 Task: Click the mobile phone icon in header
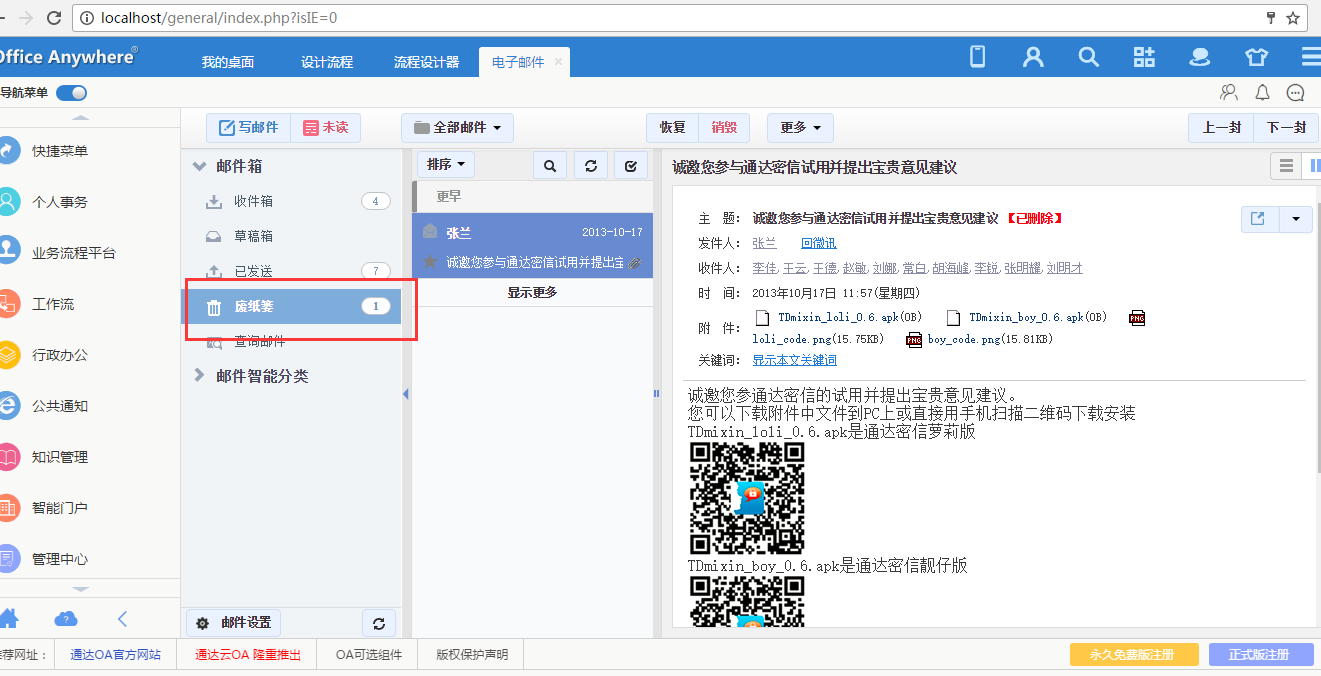(978, 57)
